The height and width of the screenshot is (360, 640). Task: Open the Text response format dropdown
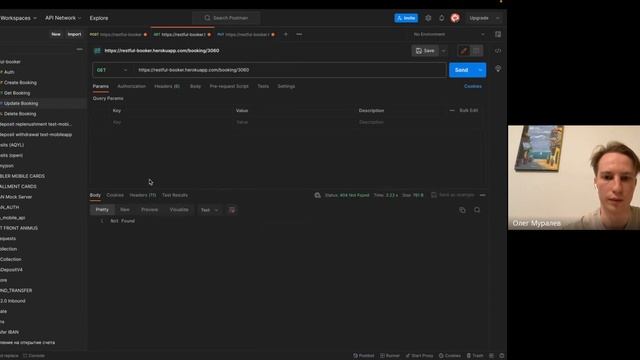[209, 210]
